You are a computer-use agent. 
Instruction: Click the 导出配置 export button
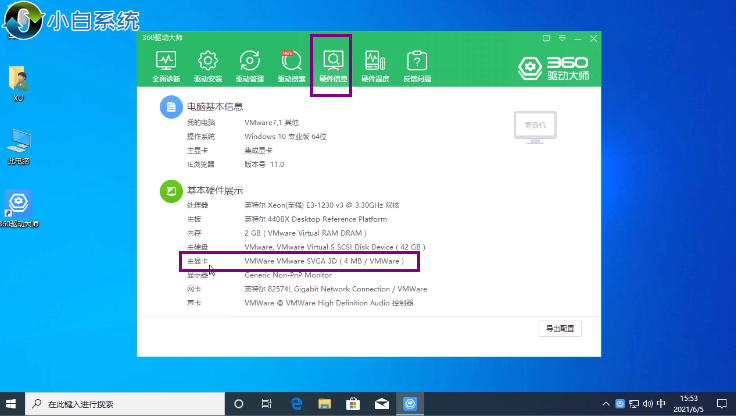(560, 328)
